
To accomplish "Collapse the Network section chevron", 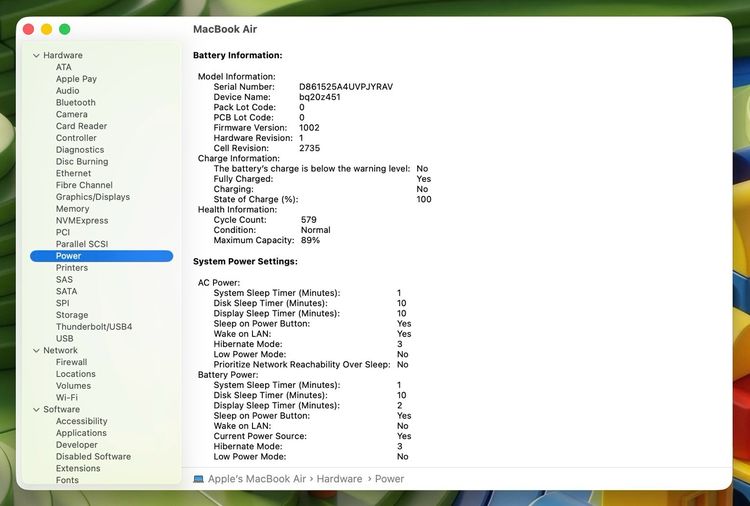I will [36, 351].
